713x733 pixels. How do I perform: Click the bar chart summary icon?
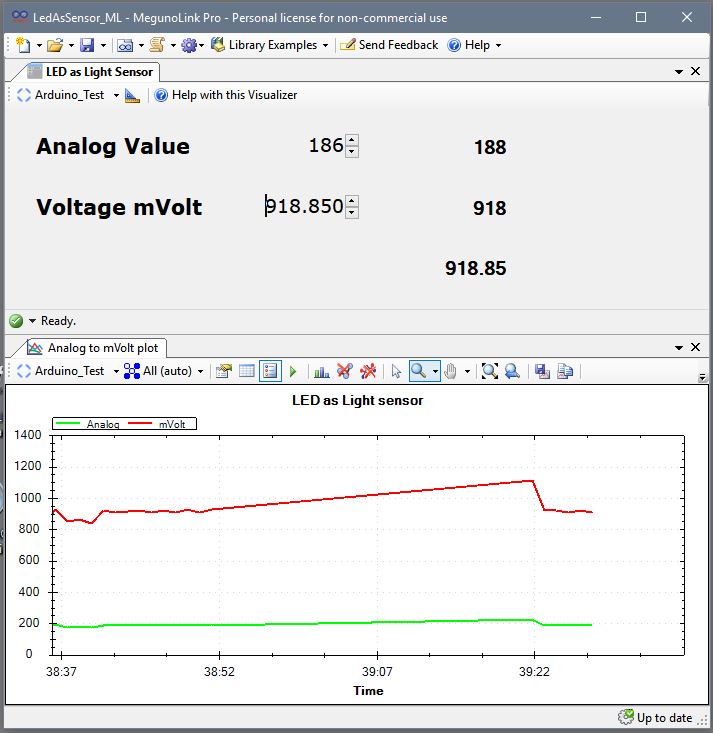coord(322,372)
